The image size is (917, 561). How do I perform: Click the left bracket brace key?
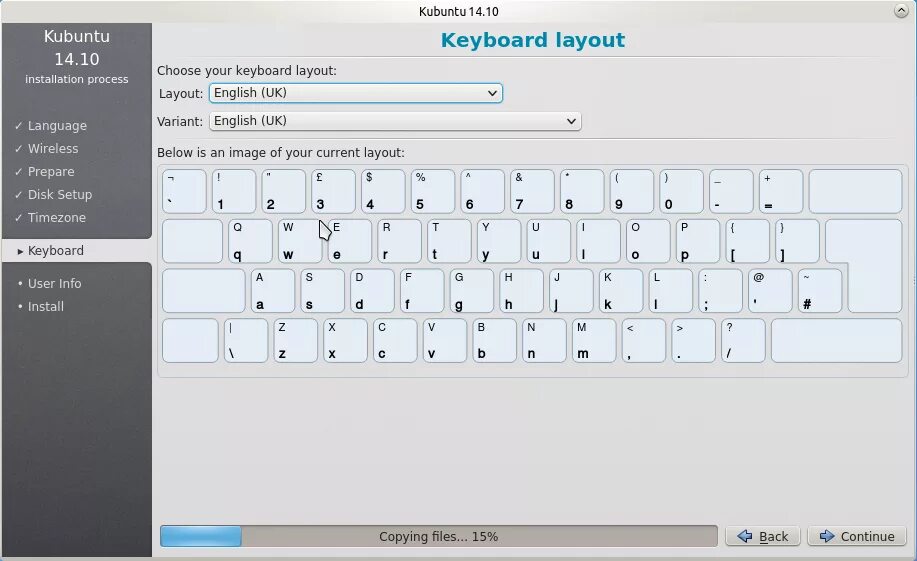click(747, 241)
